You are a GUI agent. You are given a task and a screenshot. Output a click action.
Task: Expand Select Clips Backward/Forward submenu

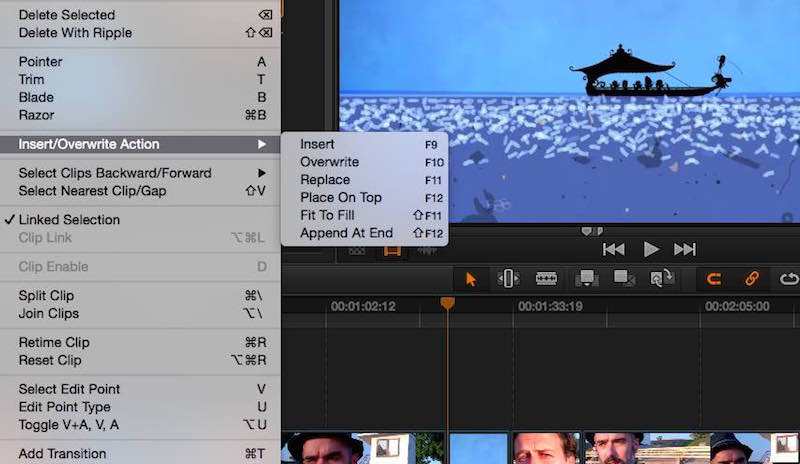(x=140, y=173)
